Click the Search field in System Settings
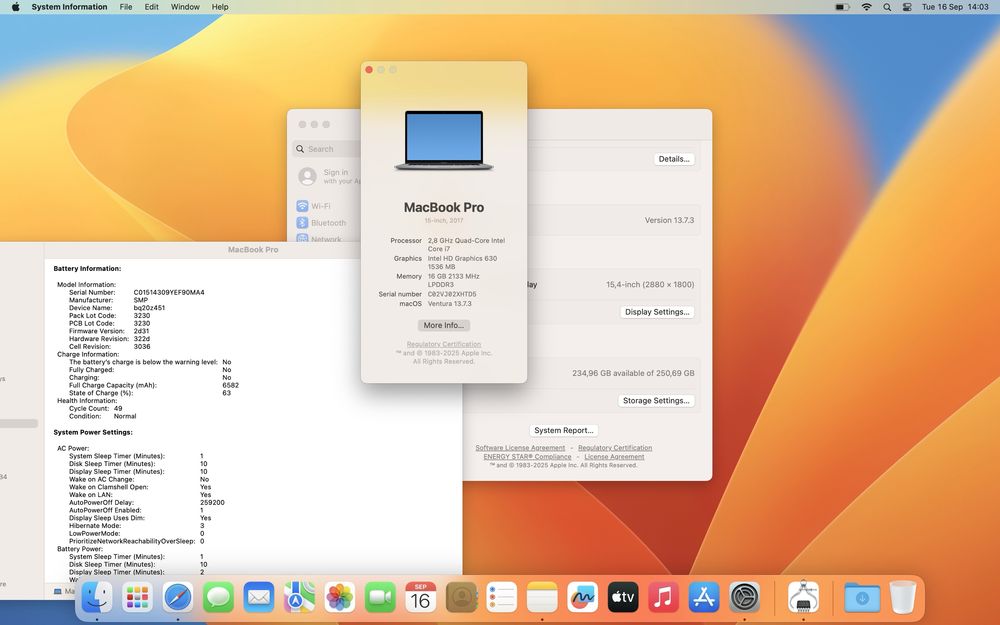 coord(327,149)
